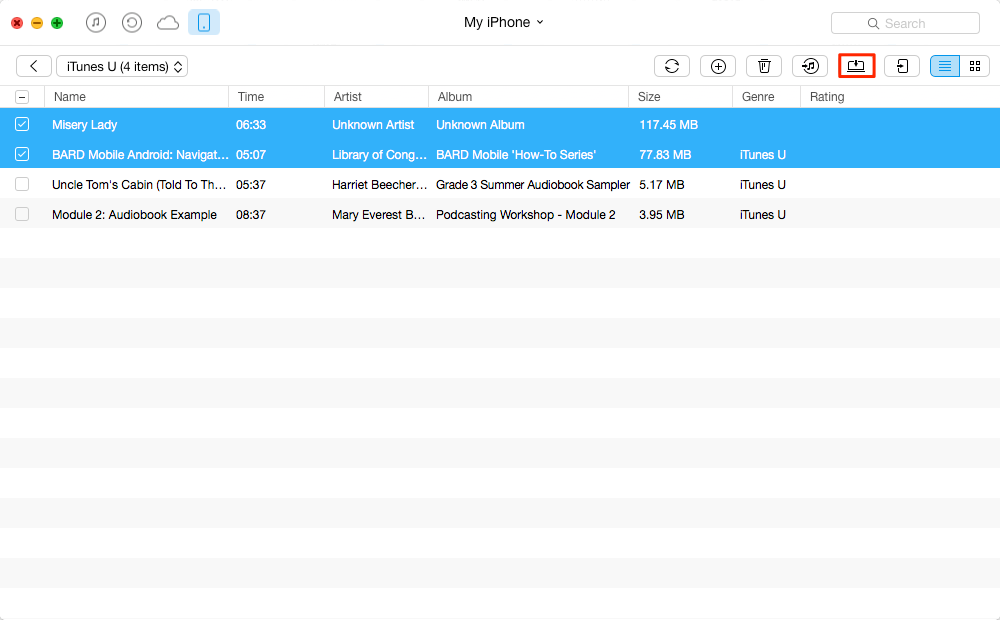Click the '117.45 MB' size cell
Image resolution: width=1000 pixels, height=620 pixels.
pos(668,125)
